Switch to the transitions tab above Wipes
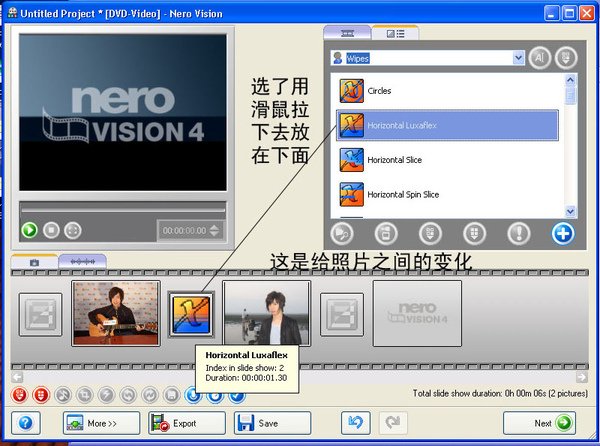This screenshot has width=600, height=446. (347, 33)
